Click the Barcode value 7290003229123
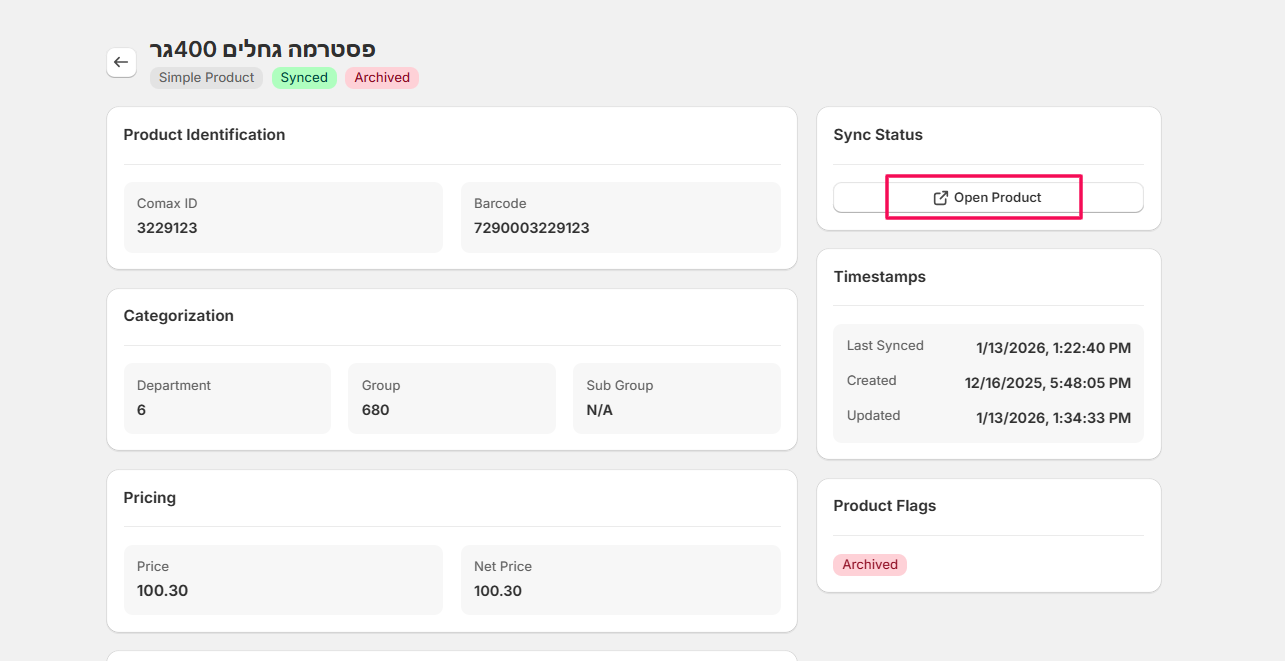Viewport: 1285px width, 661px height. click(531, 228)
